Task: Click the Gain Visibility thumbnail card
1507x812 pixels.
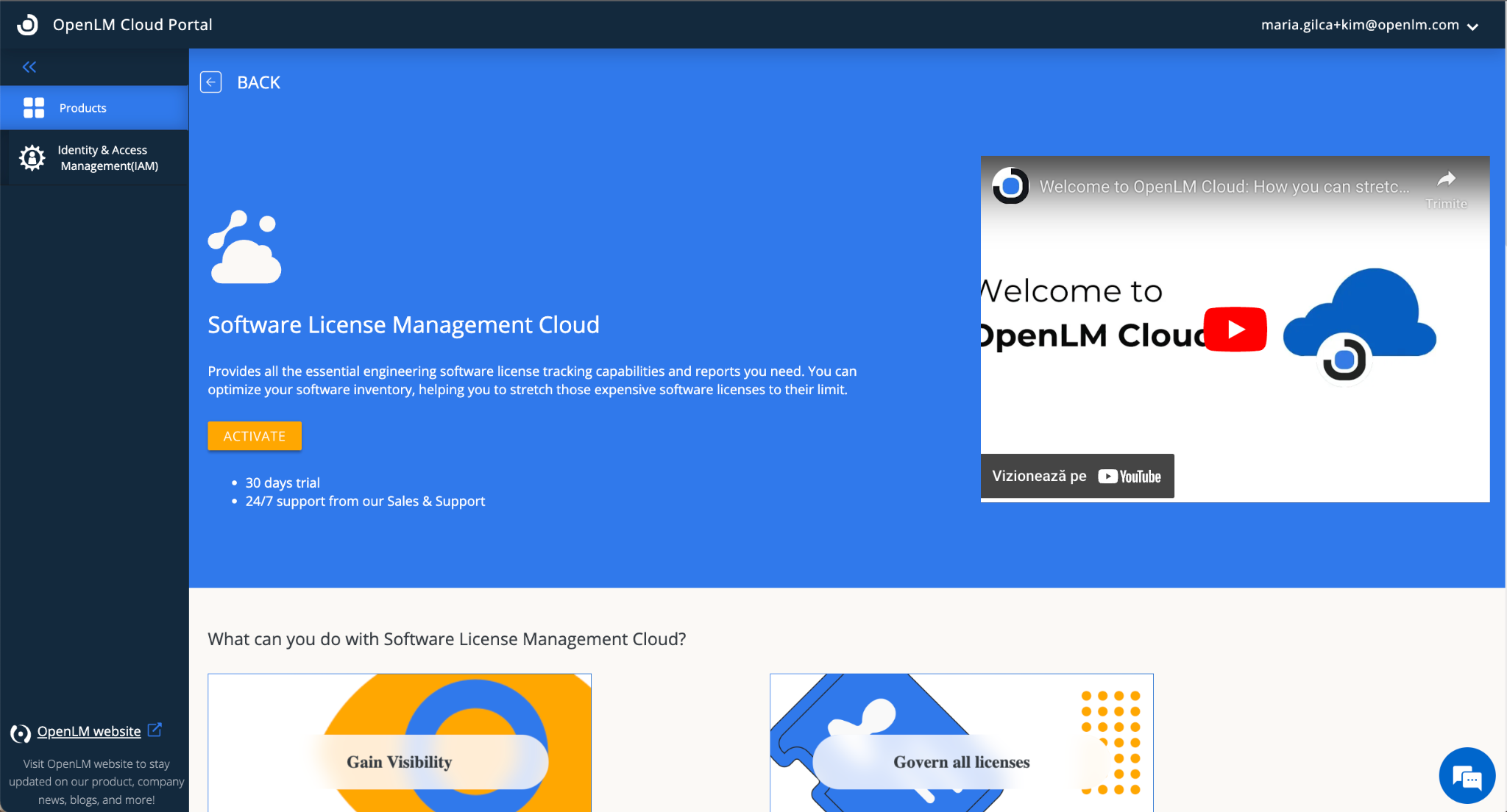Action: coord(399,743)
